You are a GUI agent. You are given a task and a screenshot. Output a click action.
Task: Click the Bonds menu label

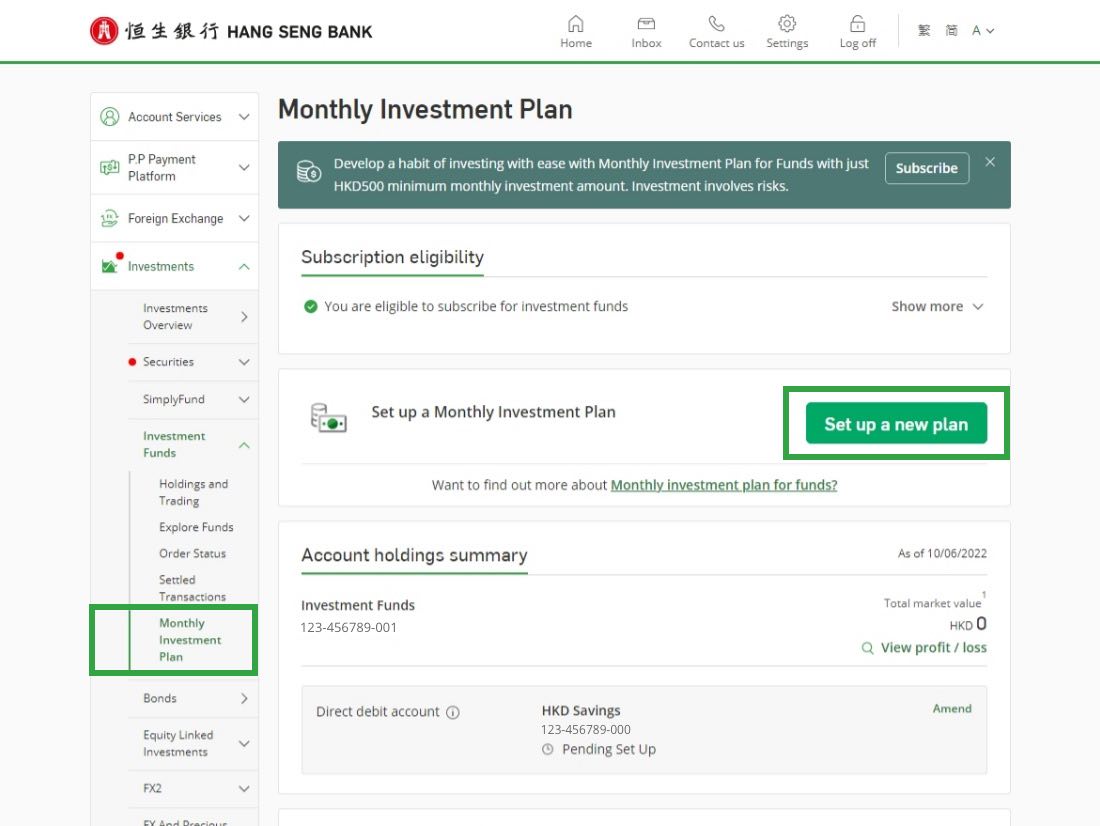point(160,698)
